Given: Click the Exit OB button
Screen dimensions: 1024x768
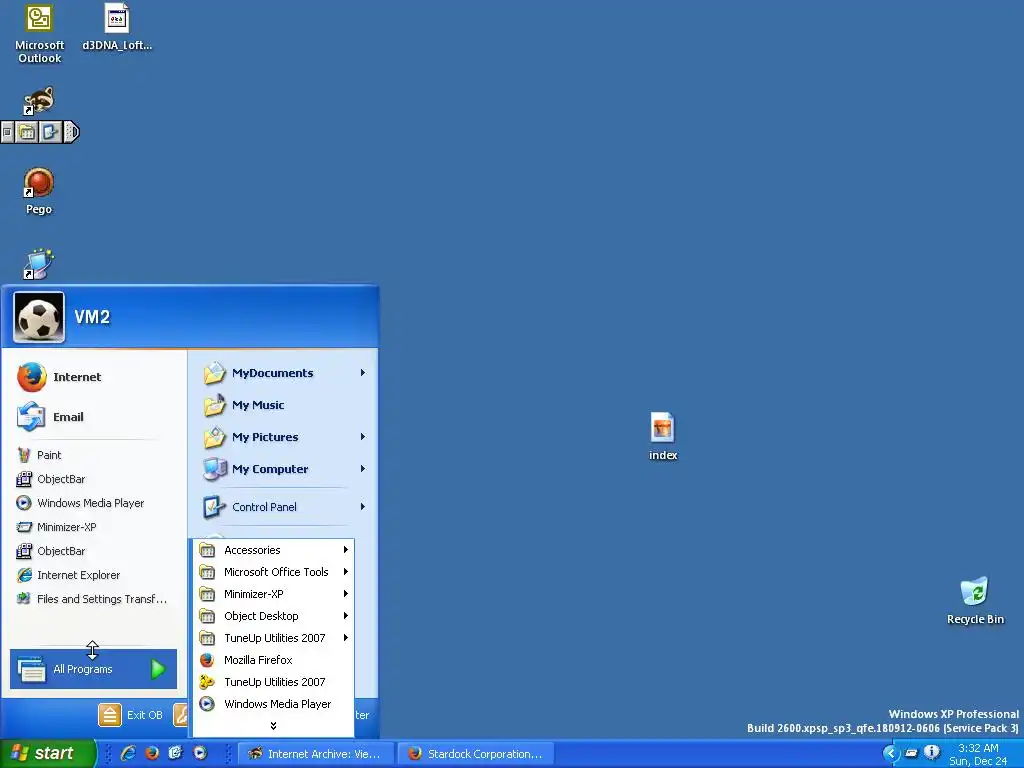Looking at the screenshot, I should 131,715.
